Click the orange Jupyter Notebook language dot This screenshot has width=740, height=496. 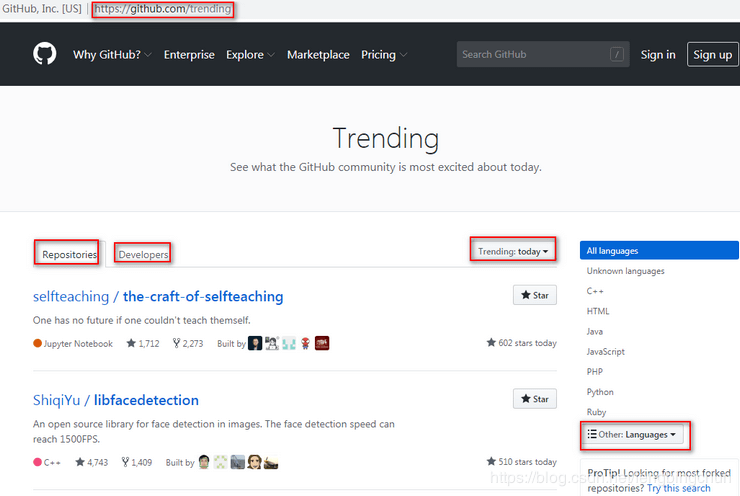tap(37, 343)
